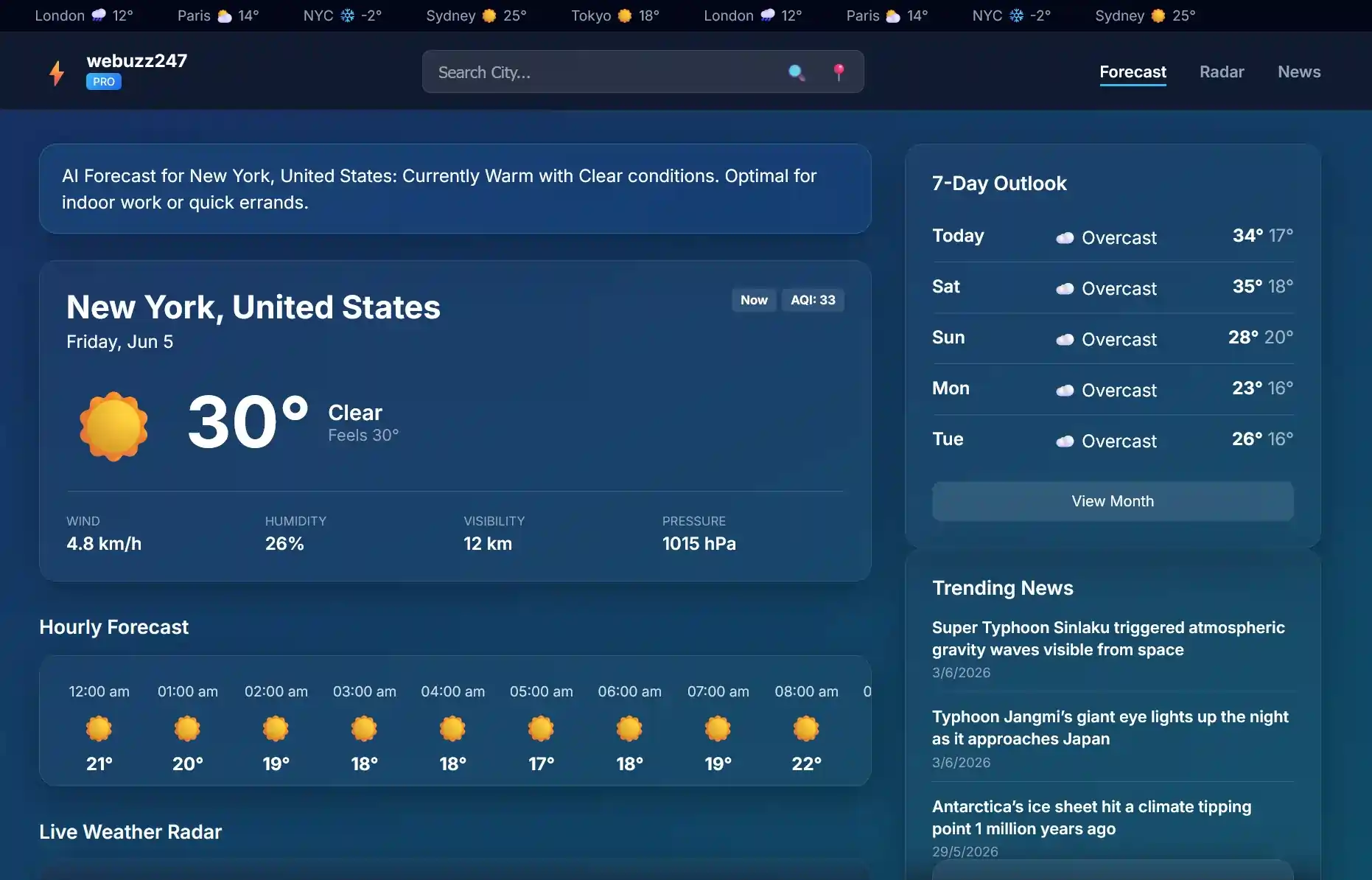This screenshot has width=1372, height=880.
Task: Click the cloud icon in Today row
Action: [x=1065, y=238]
